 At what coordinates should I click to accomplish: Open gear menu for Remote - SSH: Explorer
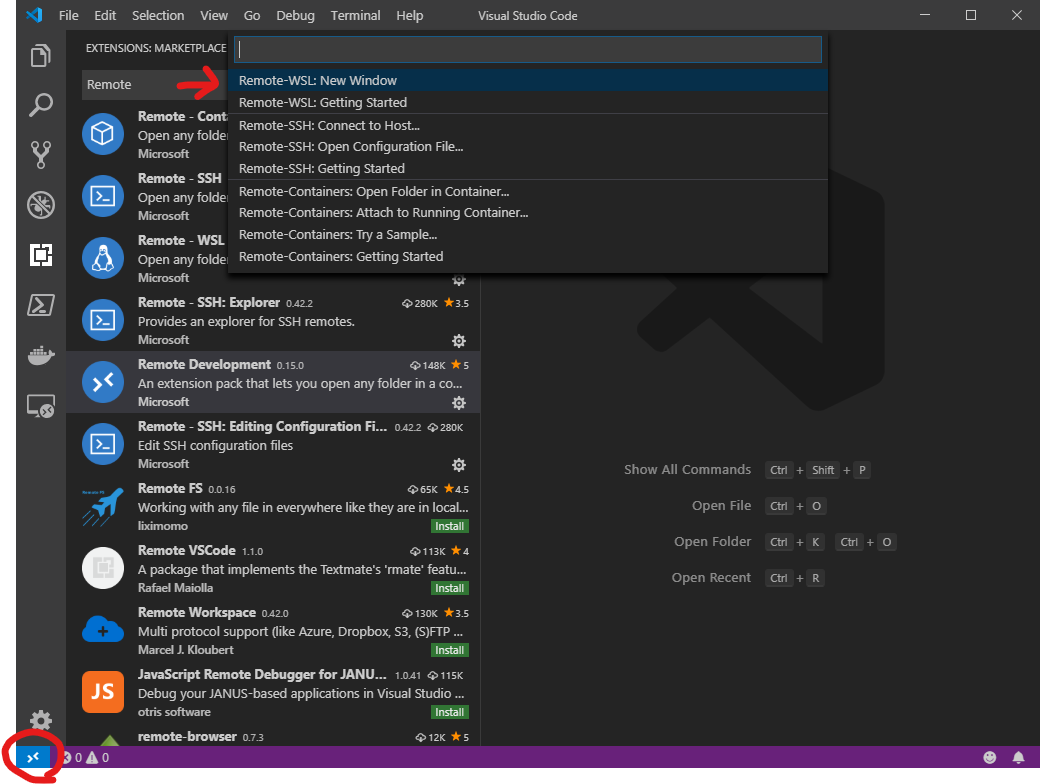[459, 341]
